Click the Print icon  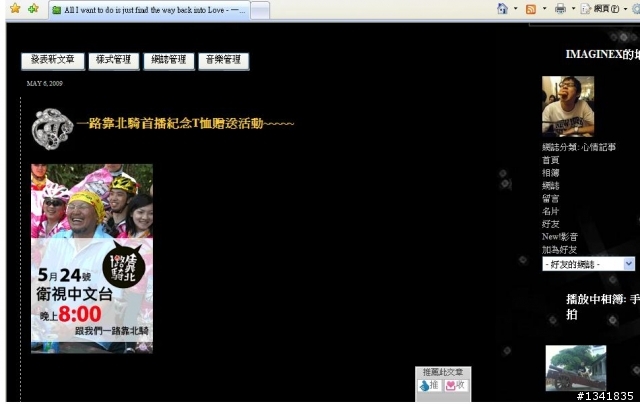click(560, 9)
